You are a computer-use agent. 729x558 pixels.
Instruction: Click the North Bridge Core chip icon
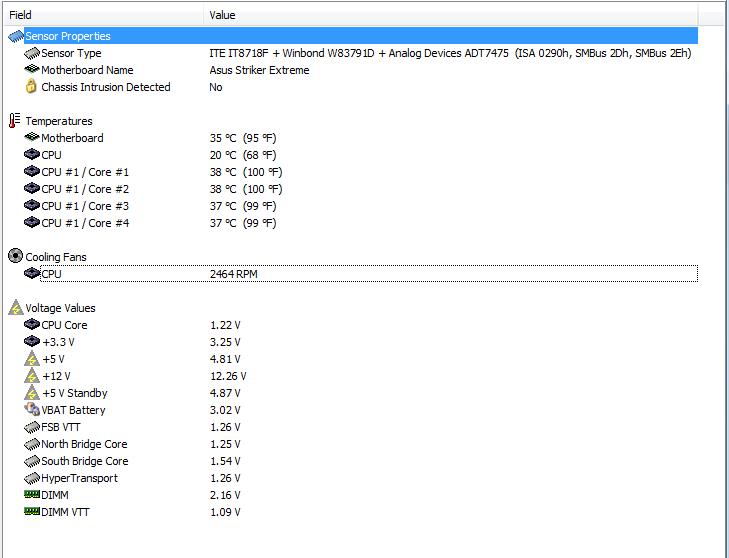[32, 444]
